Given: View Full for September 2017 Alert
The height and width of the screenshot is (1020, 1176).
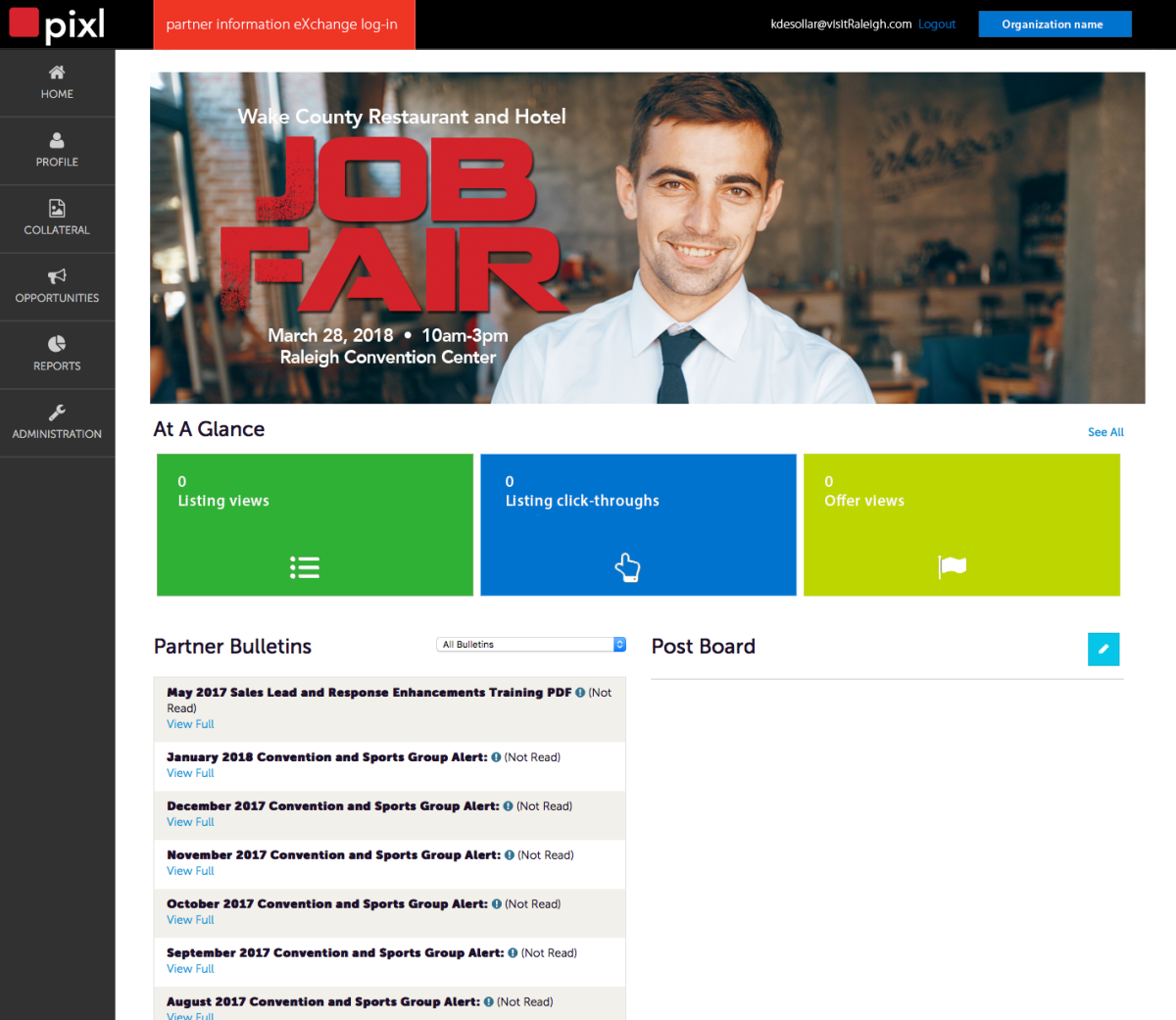Looking at the screenshot, I should 190,969.
